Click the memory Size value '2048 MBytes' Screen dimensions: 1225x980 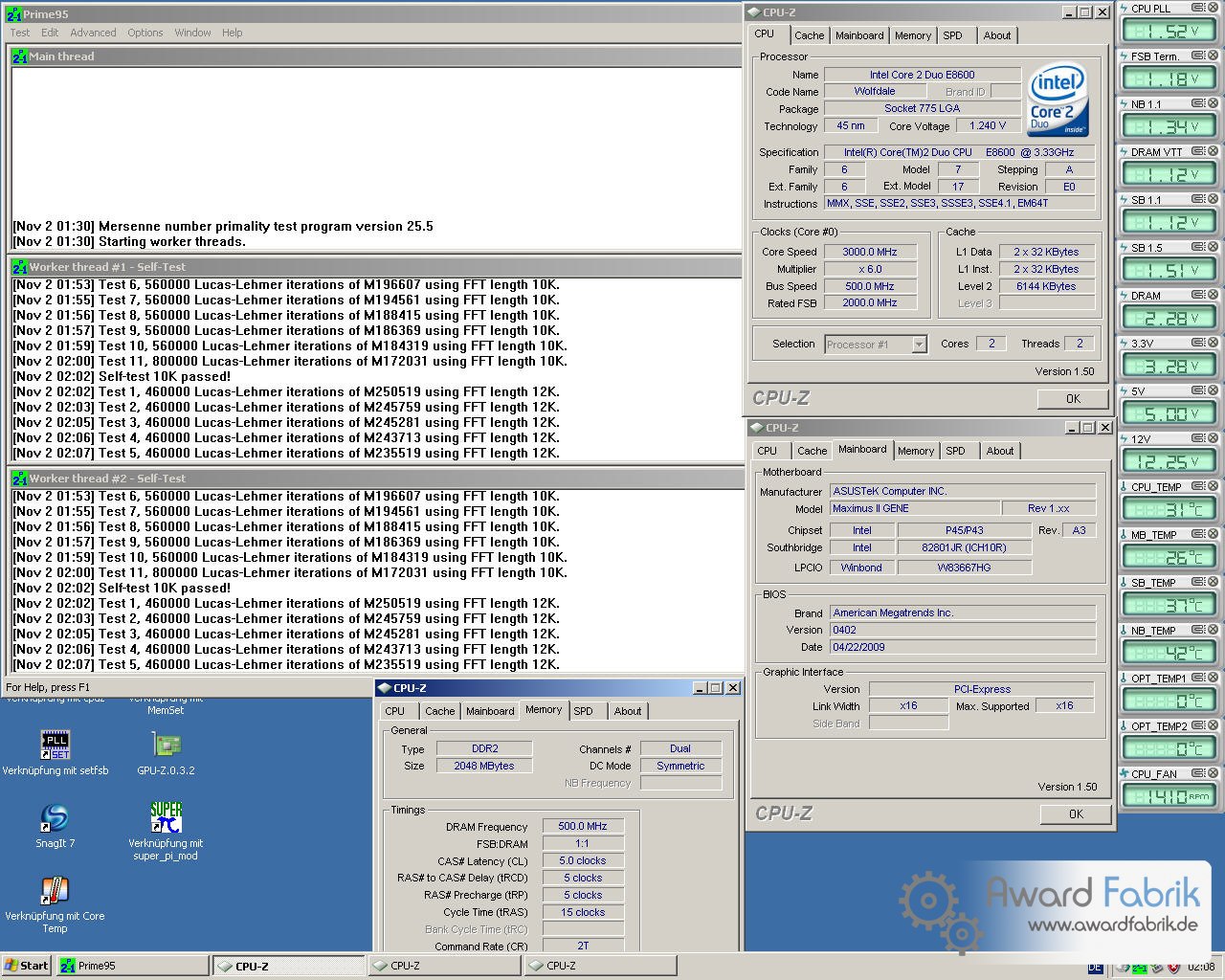(484, 766)
